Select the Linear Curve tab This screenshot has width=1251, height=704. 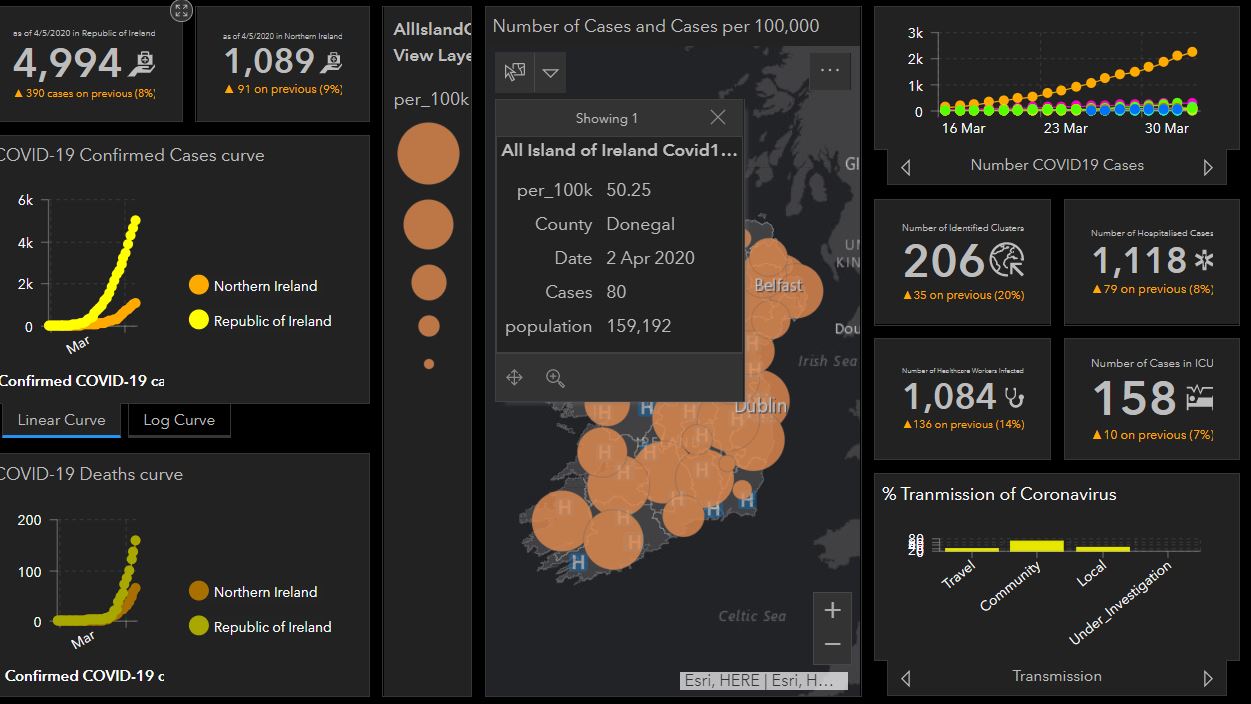(x=61, y=420)
